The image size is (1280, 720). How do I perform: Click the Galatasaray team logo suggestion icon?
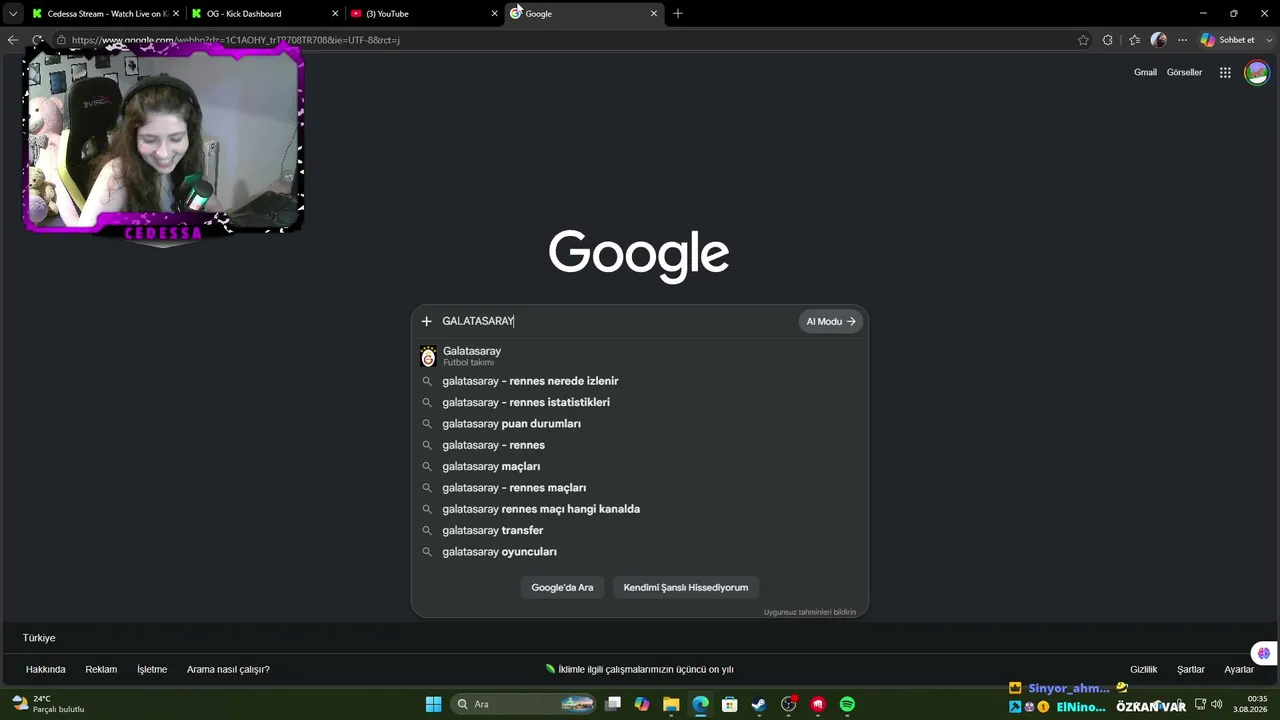click(x=429, y=356)
